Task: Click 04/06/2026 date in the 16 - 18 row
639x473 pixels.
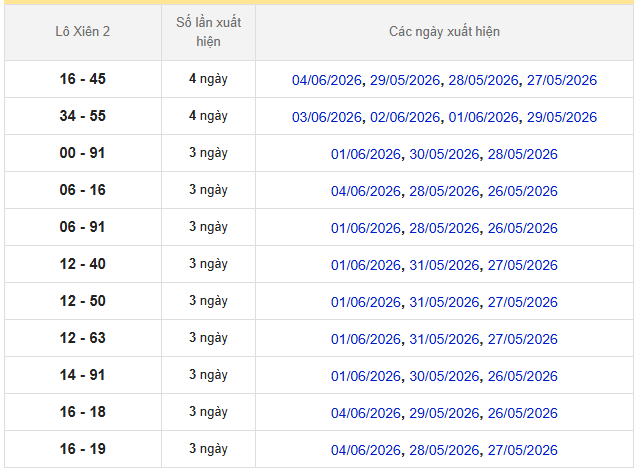Action: (x=366, y=414)
